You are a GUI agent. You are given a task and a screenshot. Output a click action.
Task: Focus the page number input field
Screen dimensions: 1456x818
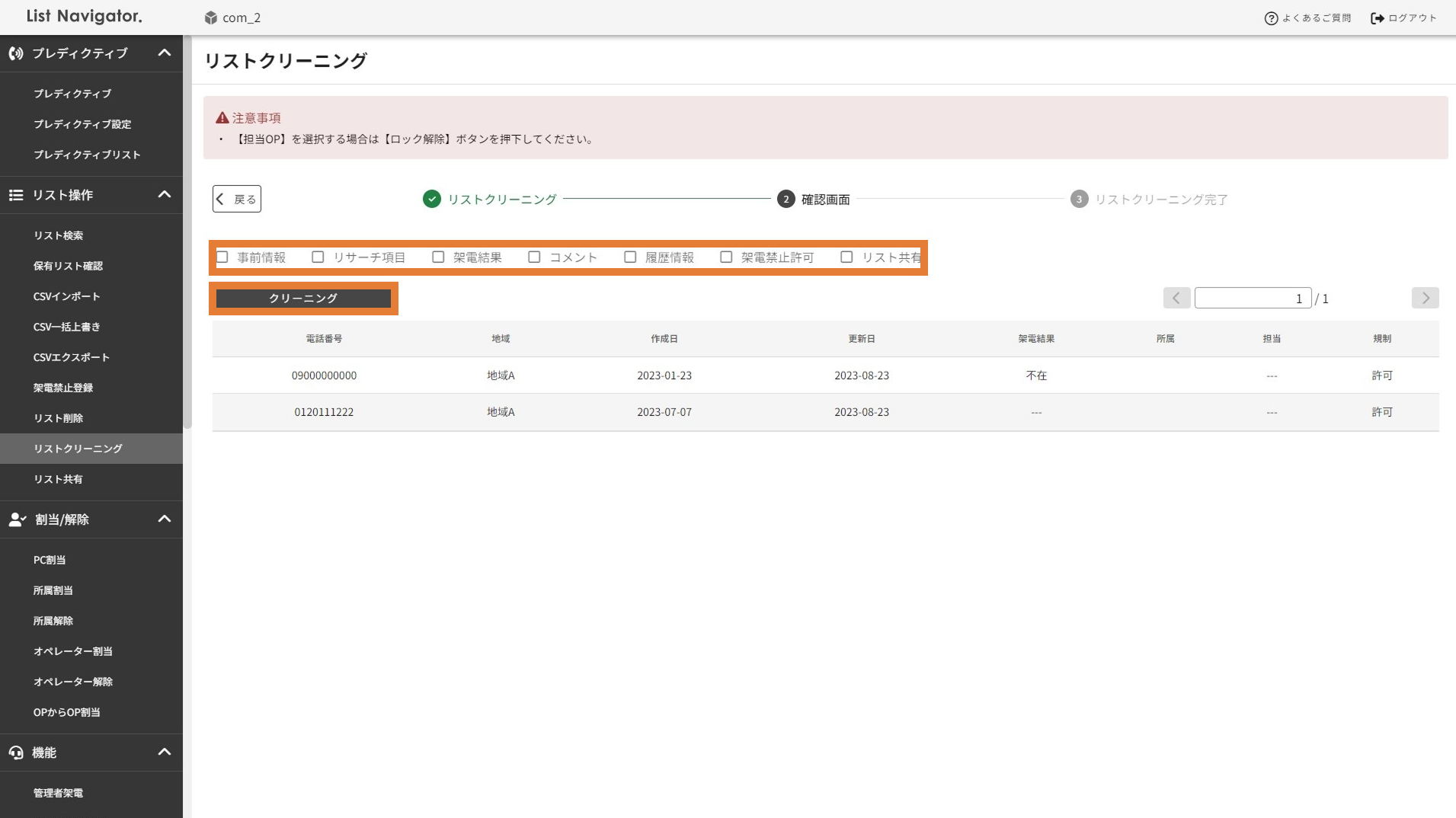[1252, 298]
